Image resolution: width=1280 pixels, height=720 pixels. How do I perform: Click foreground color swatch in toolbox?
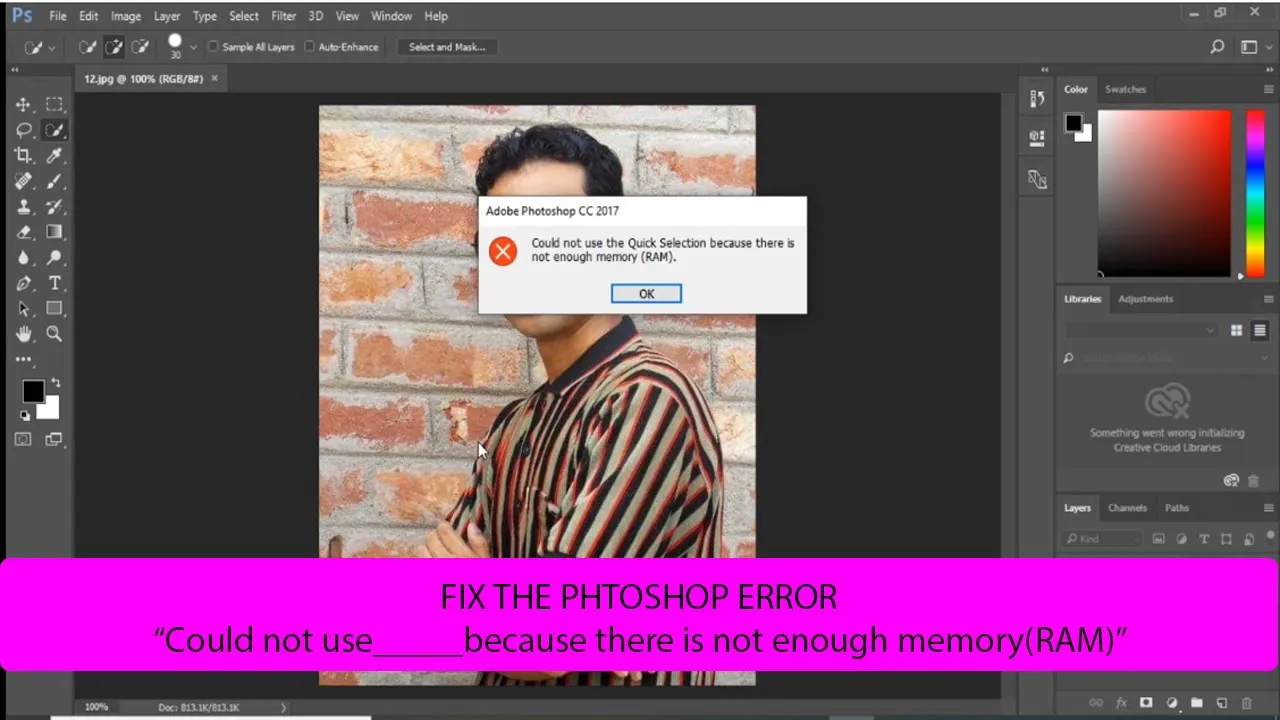coord(33,391)
